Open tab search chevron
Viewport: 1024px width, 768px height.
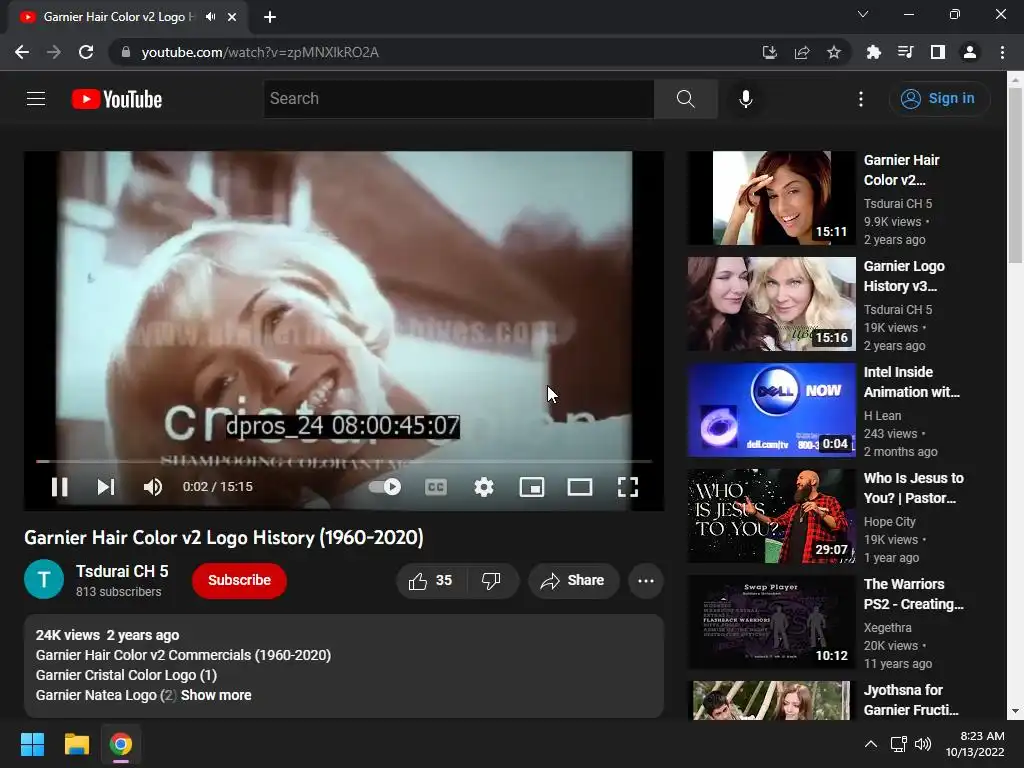coord(863,14)
